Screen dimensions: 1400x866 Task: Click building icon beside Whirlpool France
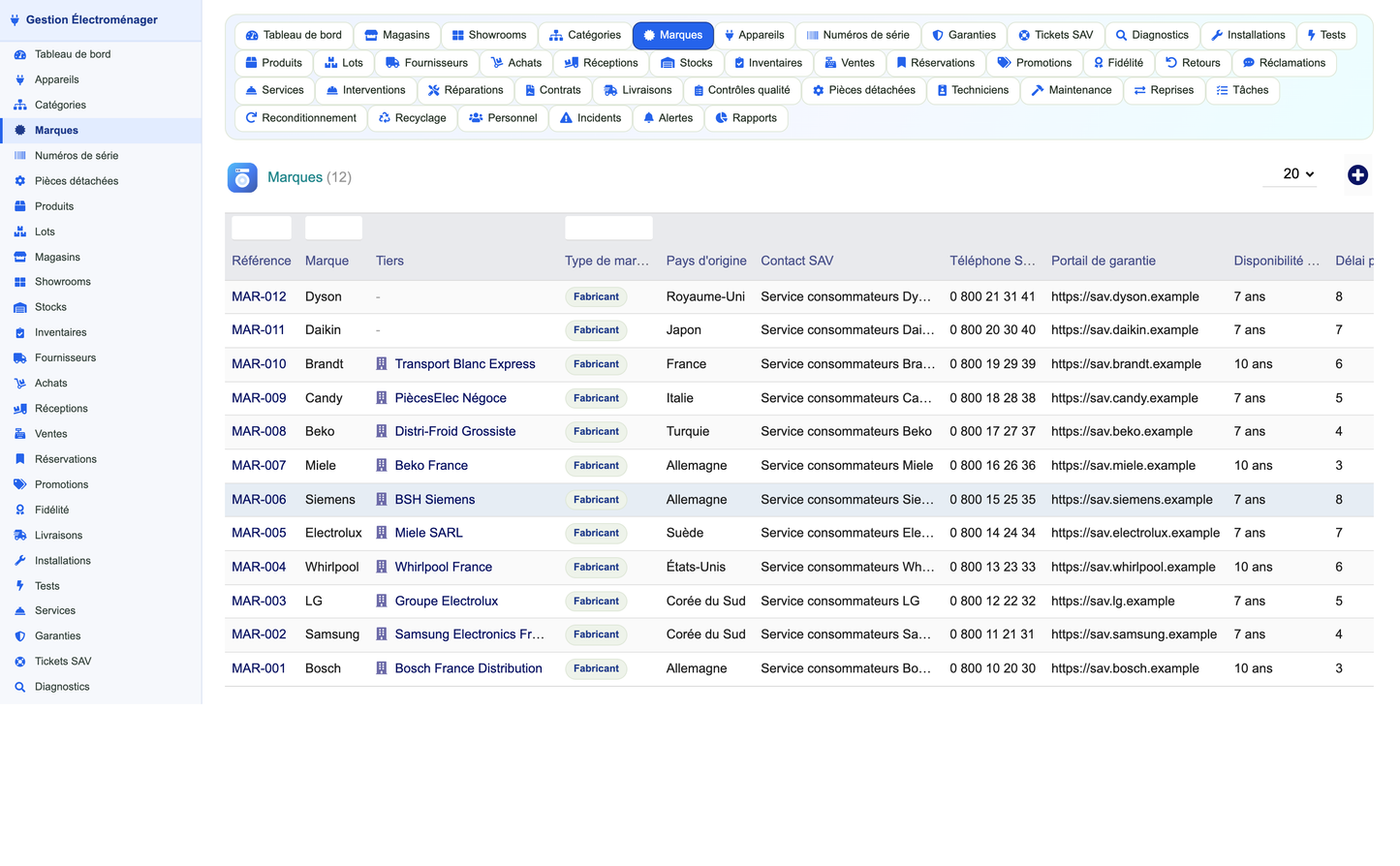coord(382,567)
